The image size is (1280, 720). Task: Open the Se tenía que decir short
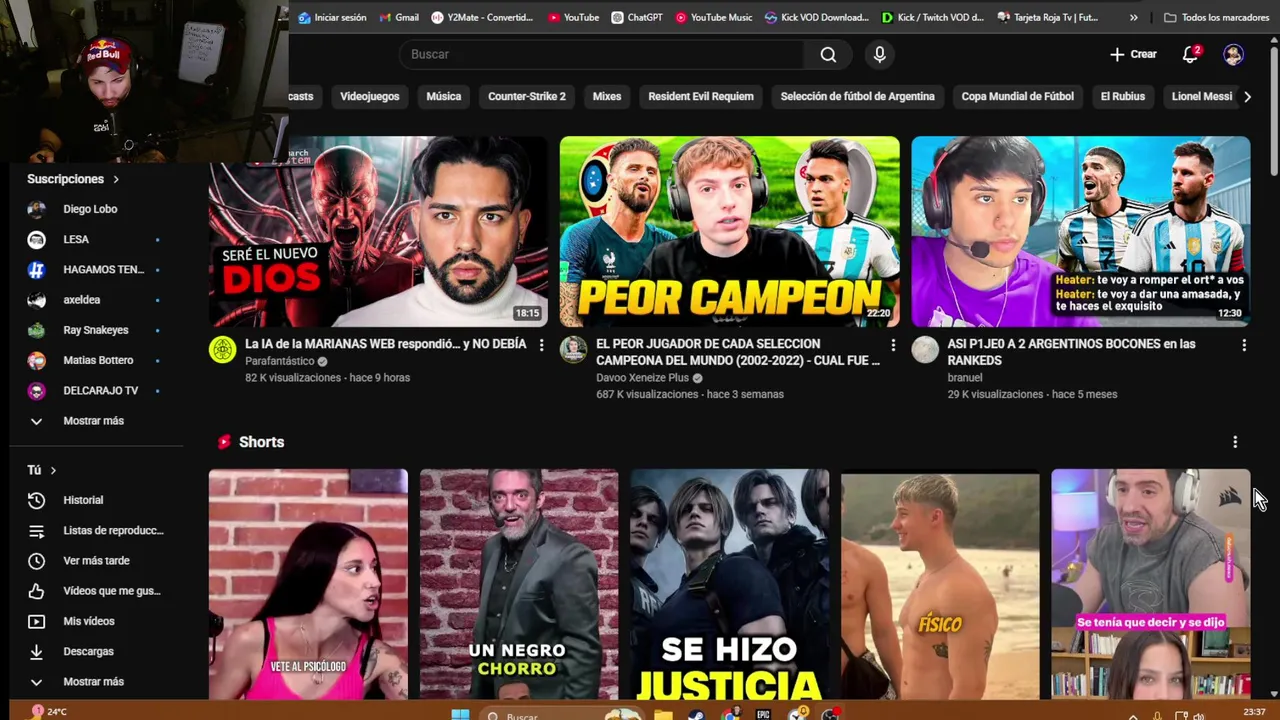click(x=1151, y=584)
